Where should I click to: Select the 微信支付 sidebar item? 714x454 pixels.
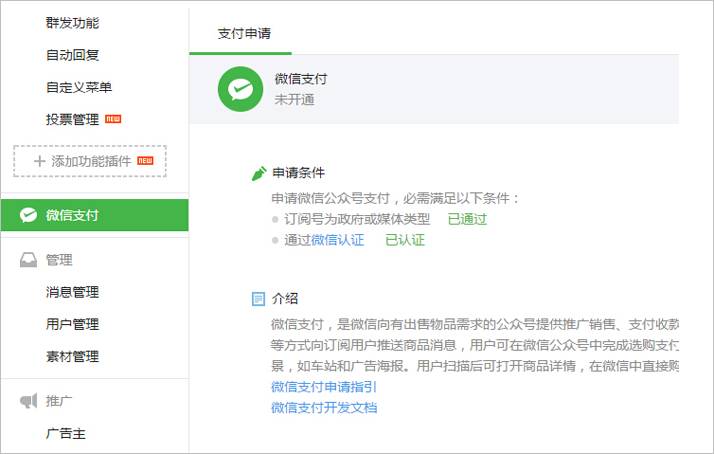pyautogui.click(x=95, y=215)
